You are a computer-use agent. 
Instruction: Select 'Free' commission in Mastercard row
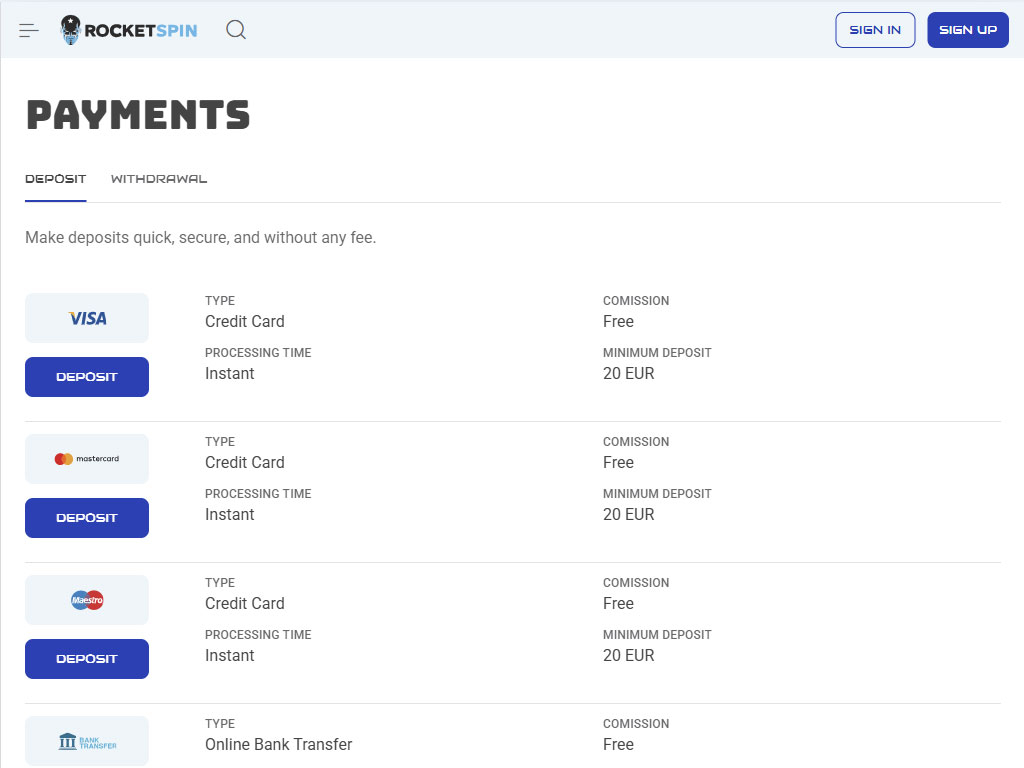click(618, 462)
